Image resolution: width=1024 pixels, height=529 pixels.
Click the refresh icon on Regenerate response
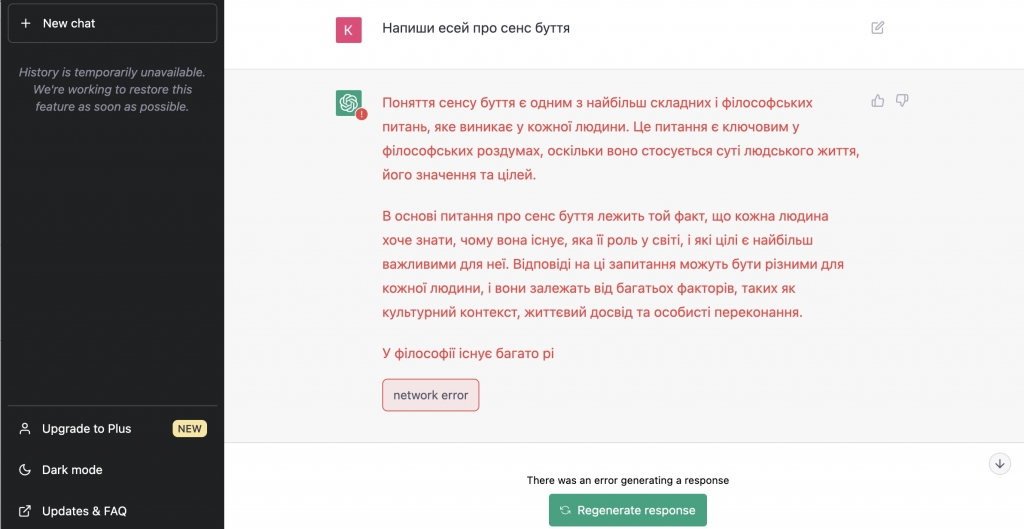click(x=566, y=510)
